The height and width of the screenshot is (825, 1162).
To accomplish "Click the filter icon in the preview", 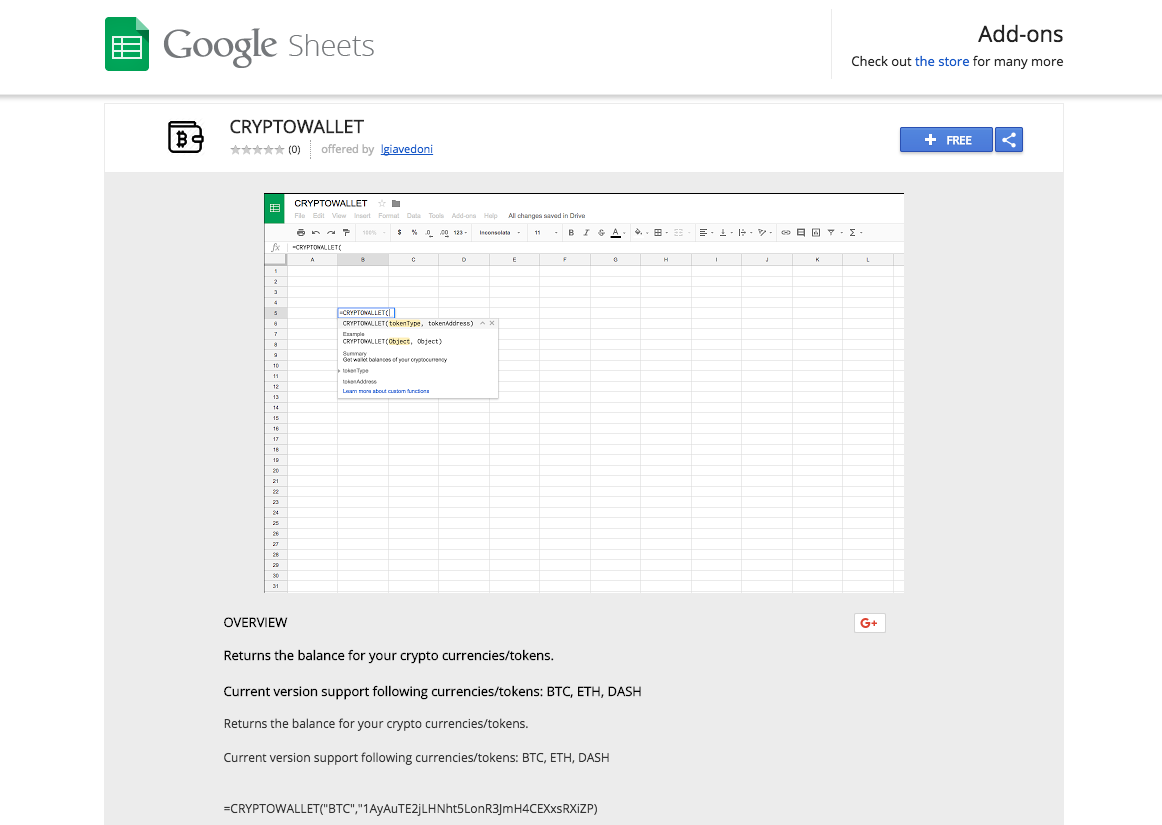I will coord(831,233).
